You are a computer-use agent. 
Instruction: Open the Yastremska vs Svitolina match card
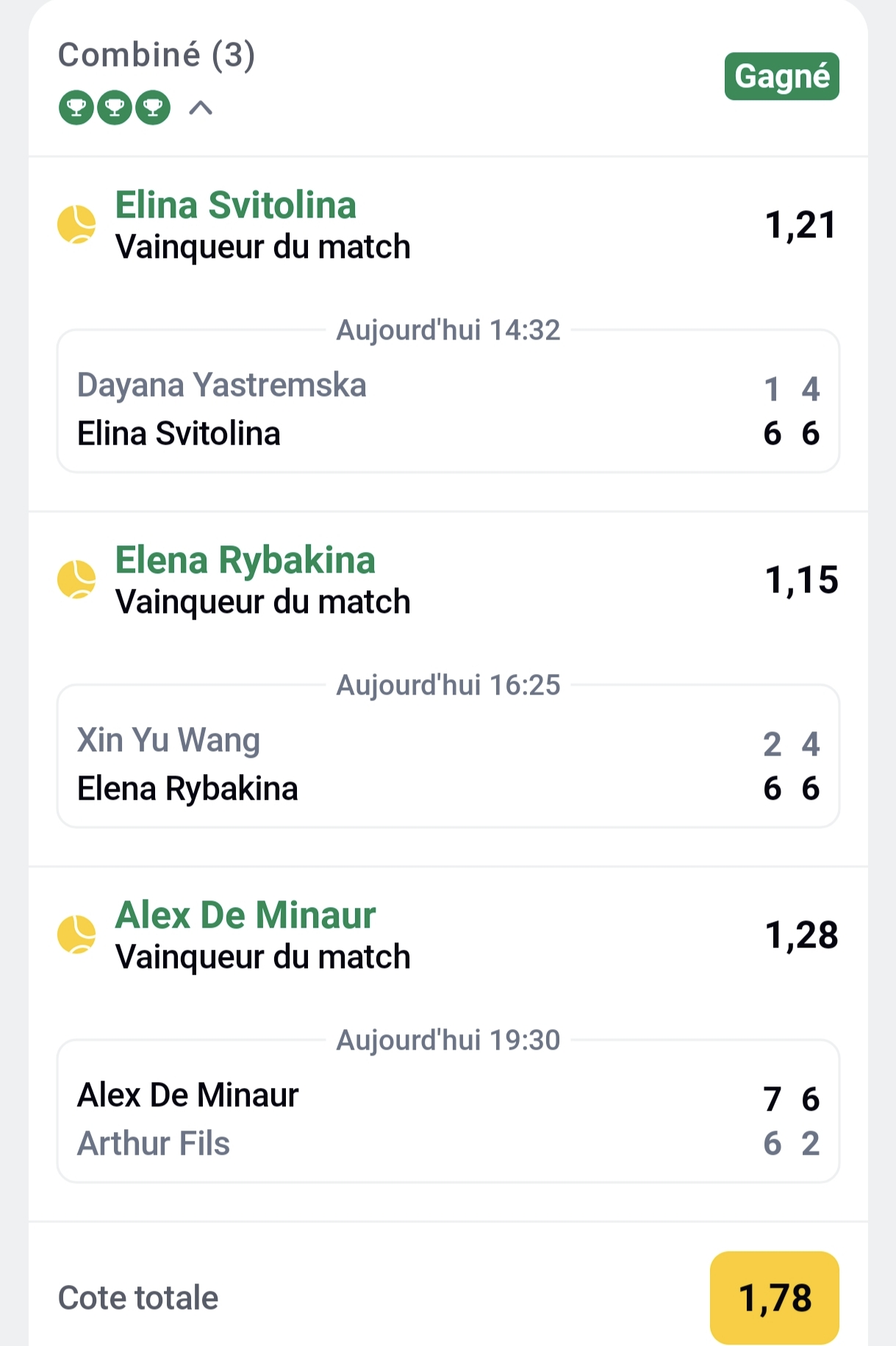[x=448, y=409]
